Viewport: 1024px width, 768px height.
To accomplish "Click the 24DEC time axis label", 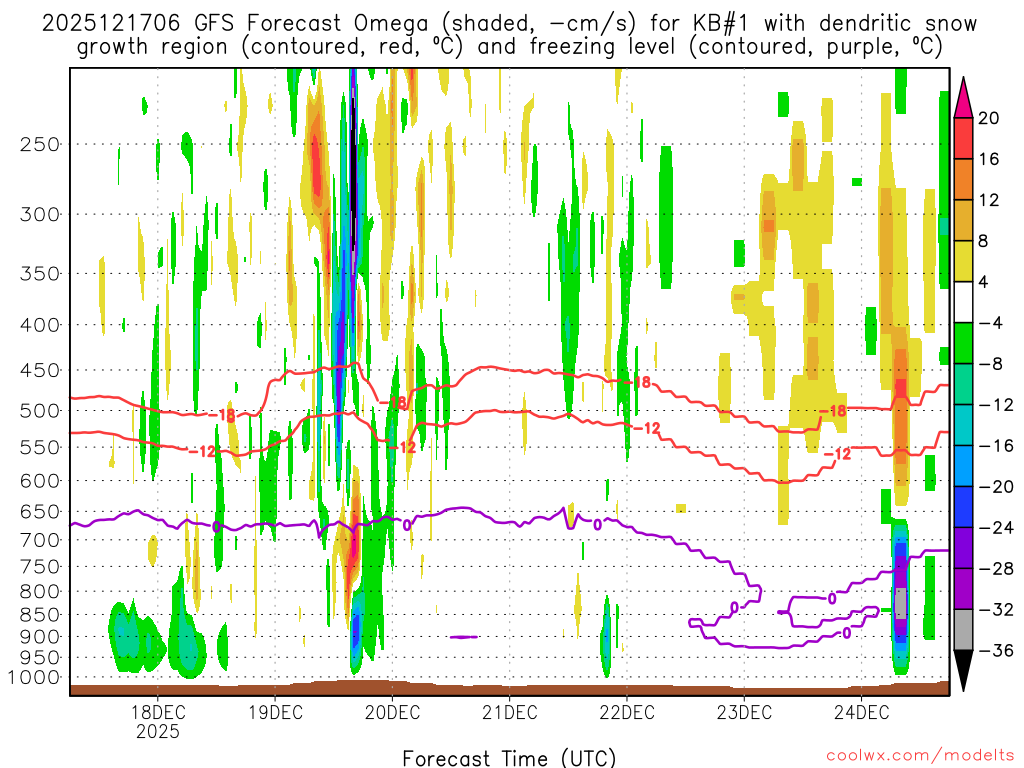I will point(861,712).
